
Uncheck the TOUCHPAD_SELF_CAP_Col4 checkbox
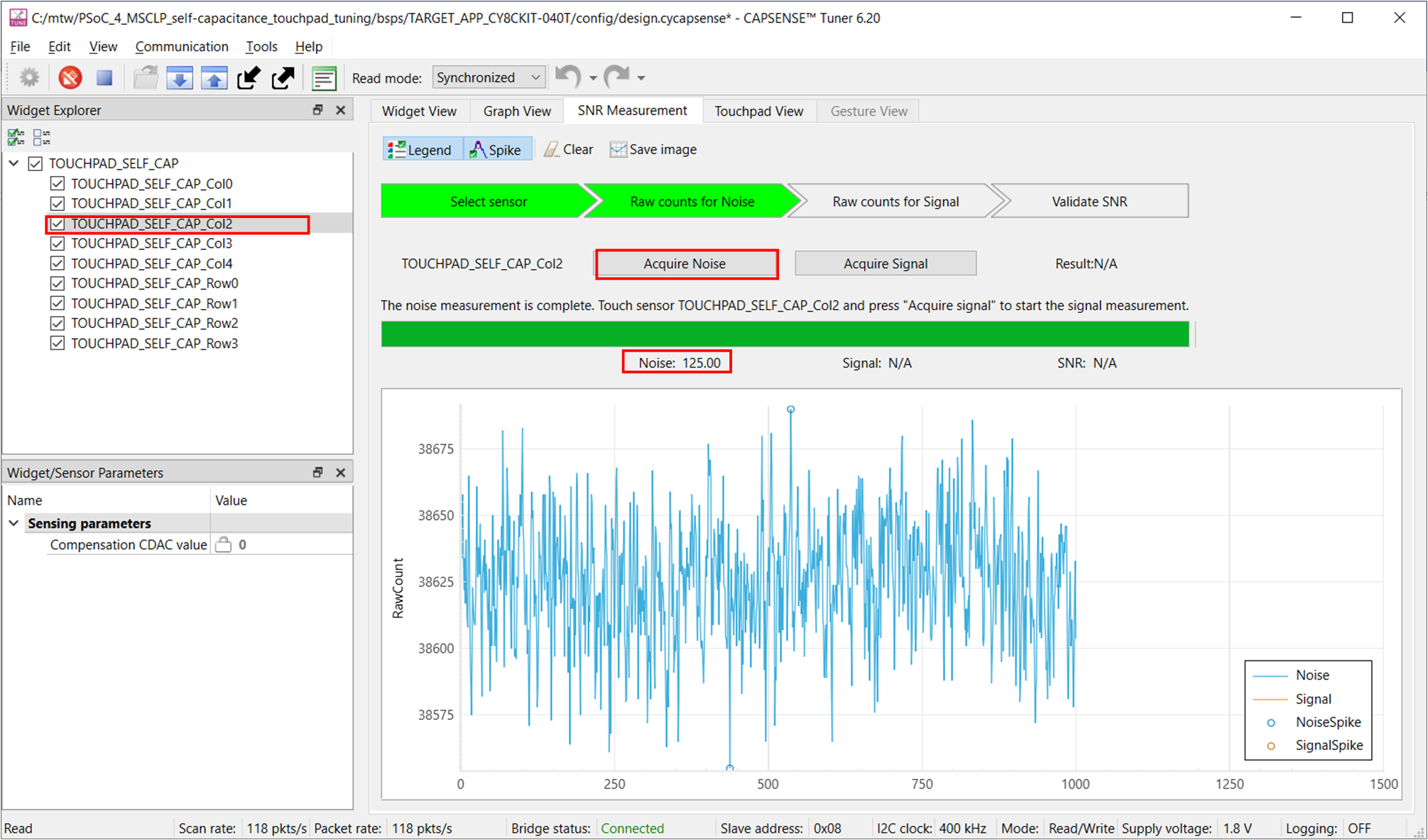coord(58,263)
